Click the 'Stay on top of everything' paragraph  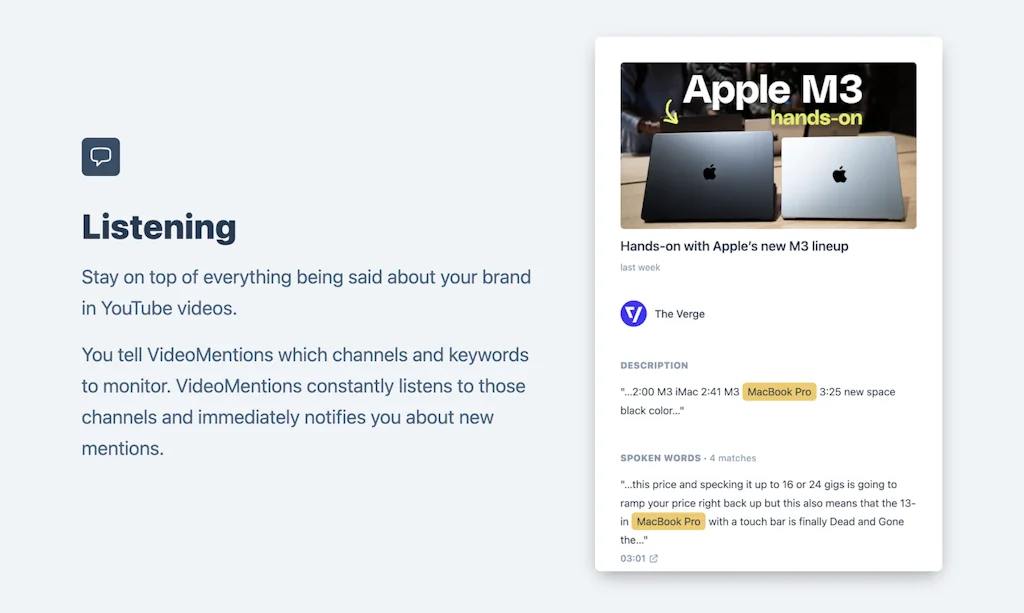coord(306,292)
